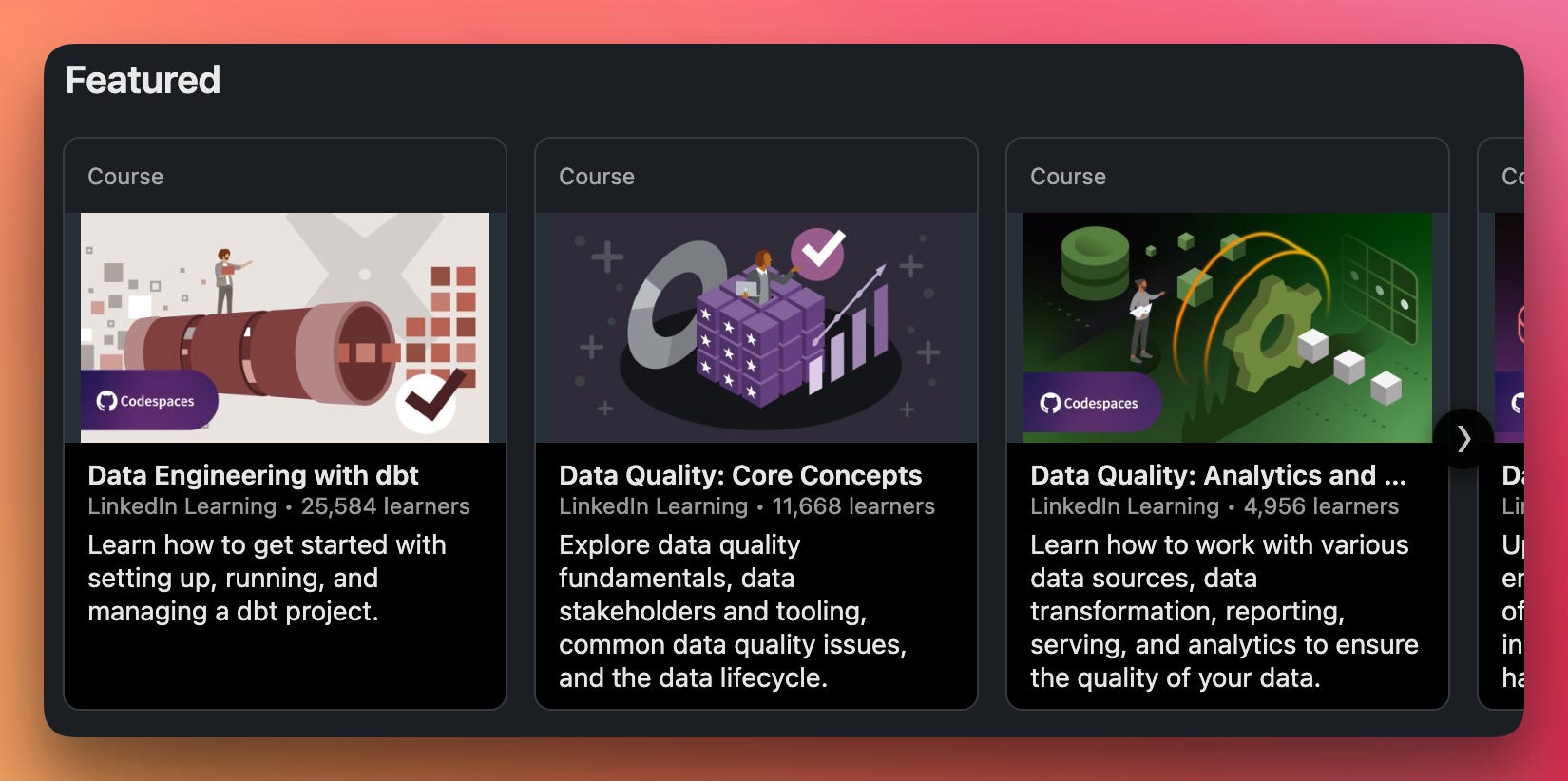Click the Data Quality: Analytics and ... title
The image size is (1568, 781).
(1218, 475)
